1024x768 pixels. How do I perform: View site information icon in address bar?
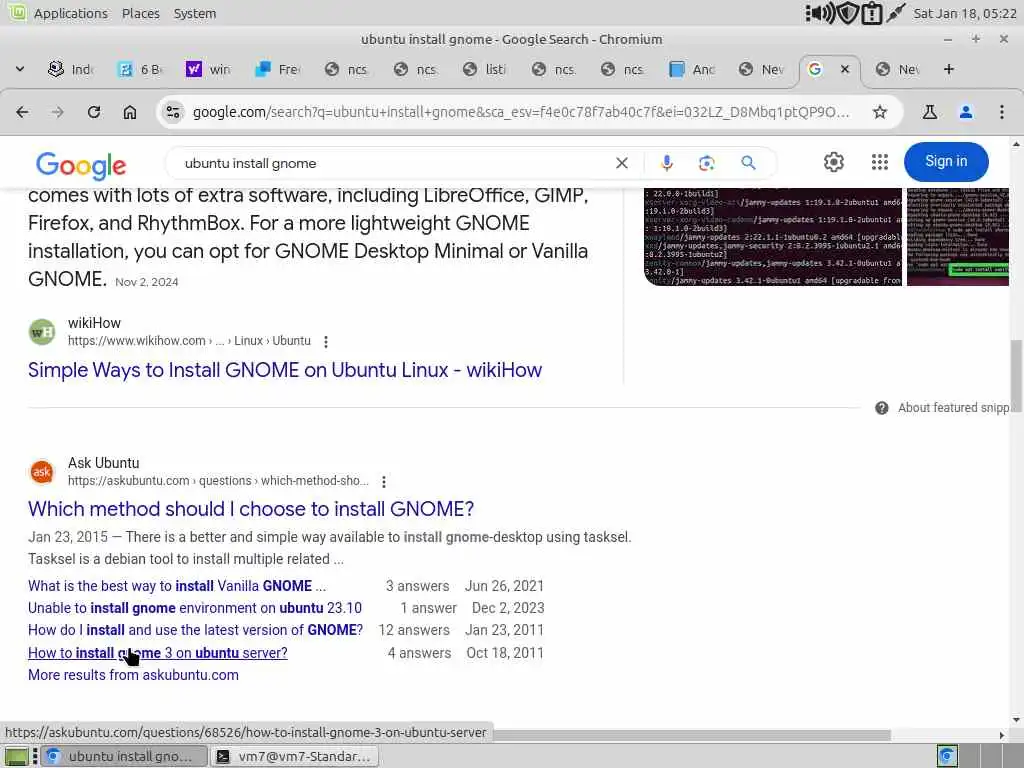pyautogui.click(x=173, y=112)
